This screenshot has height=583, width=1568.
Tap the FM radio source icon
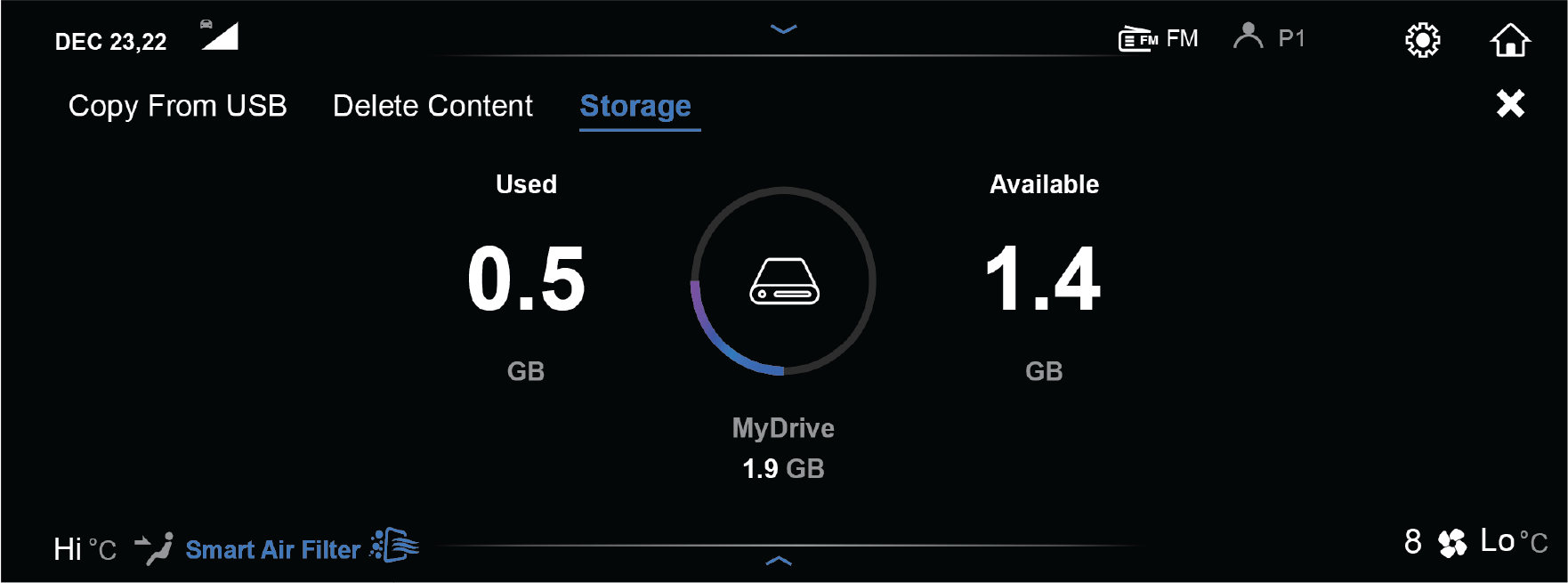tap(1137, 39)
